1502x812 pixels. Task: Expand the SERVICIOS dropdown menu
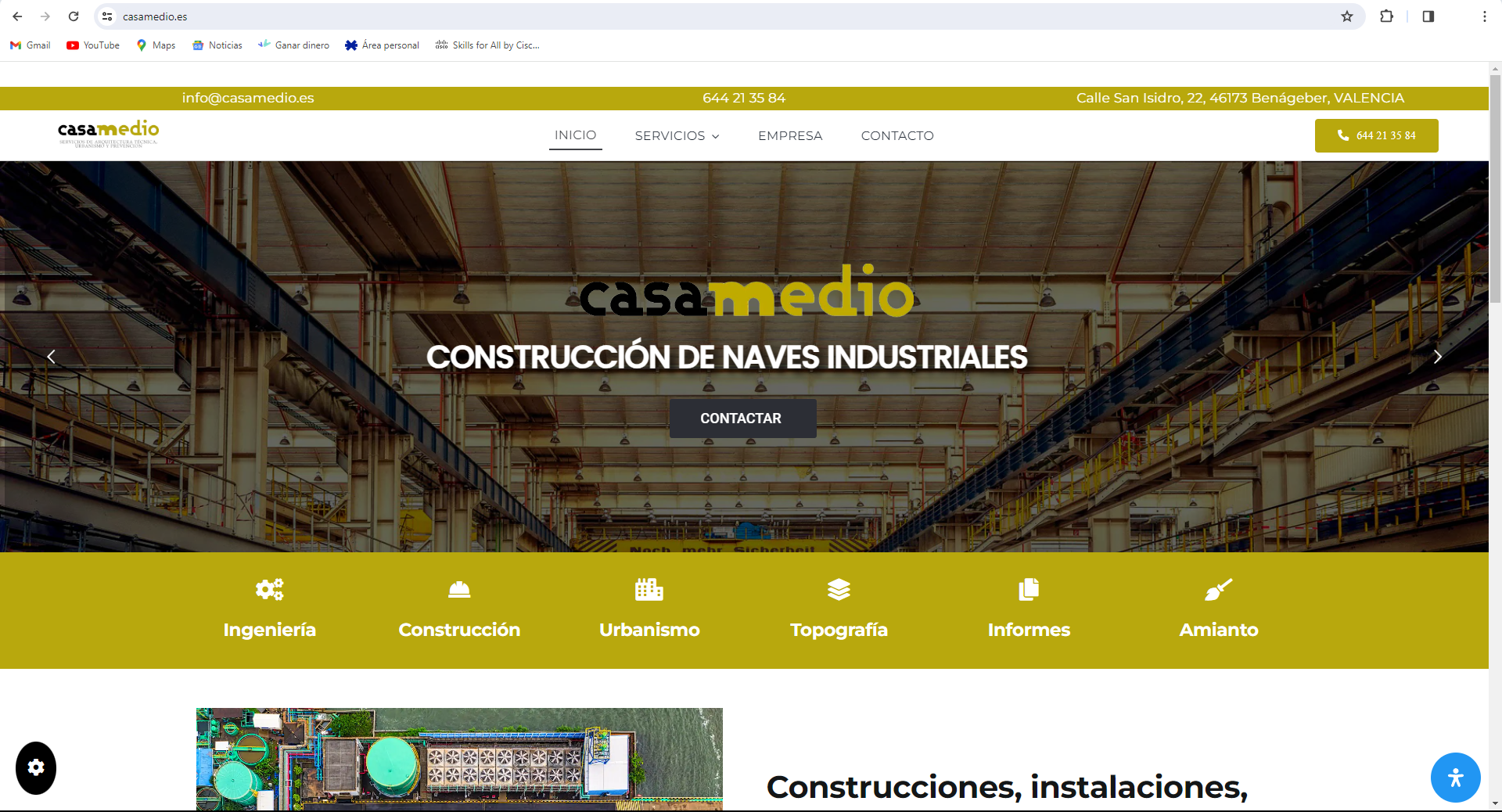pos(677,136)
